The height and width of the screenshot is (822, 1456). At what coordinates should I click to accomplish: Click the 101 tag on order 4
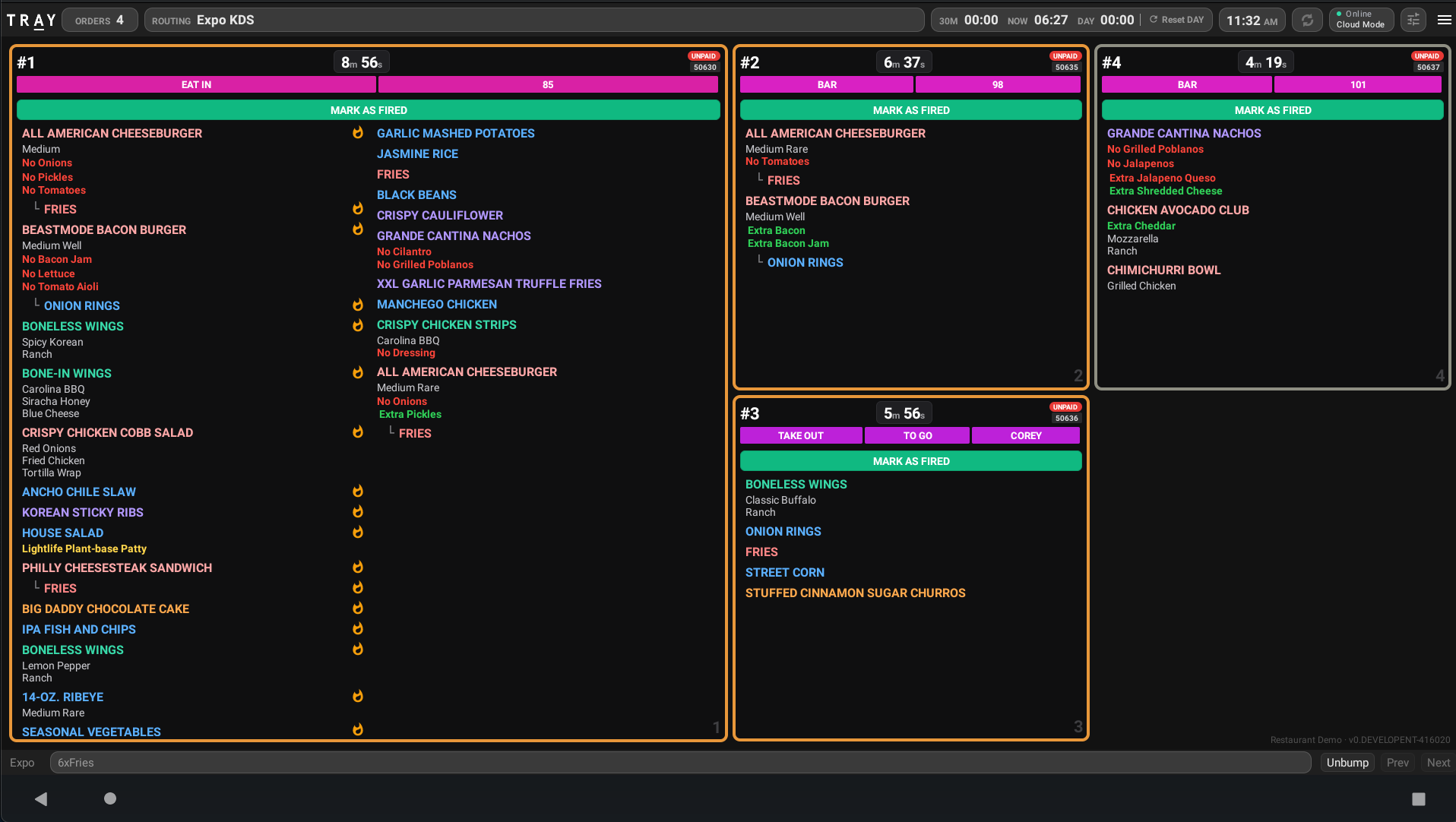click(x=1358, y=84)
